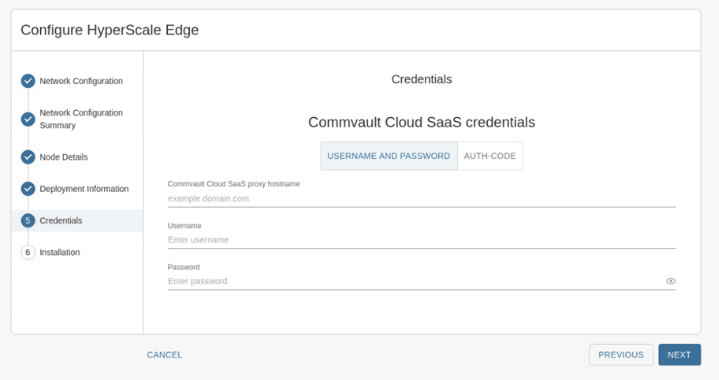This screenshot has width=719, height=380.
Task: Cancel the HyperScale Edge configuration
Action: pos(164,355)
